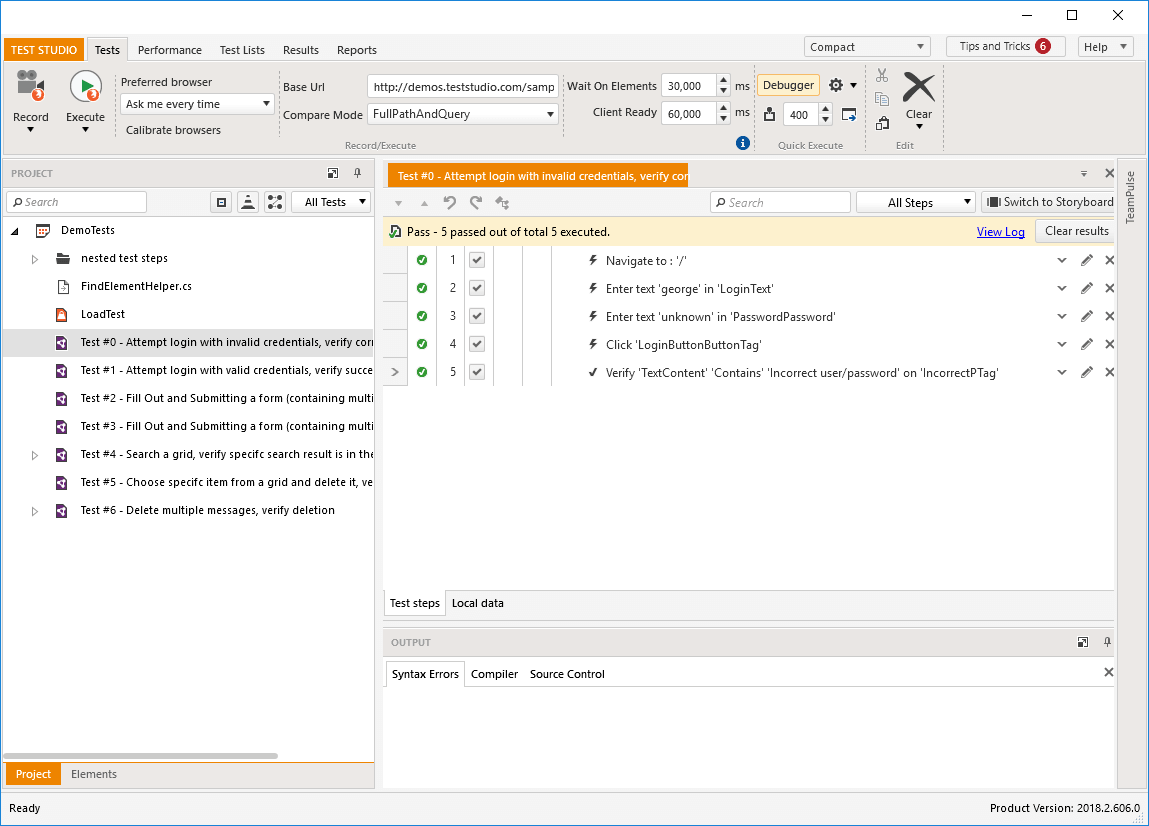1149x826 pixels.
Task: Click the undo arrow in steps toolbar
Action: [450, 202]
